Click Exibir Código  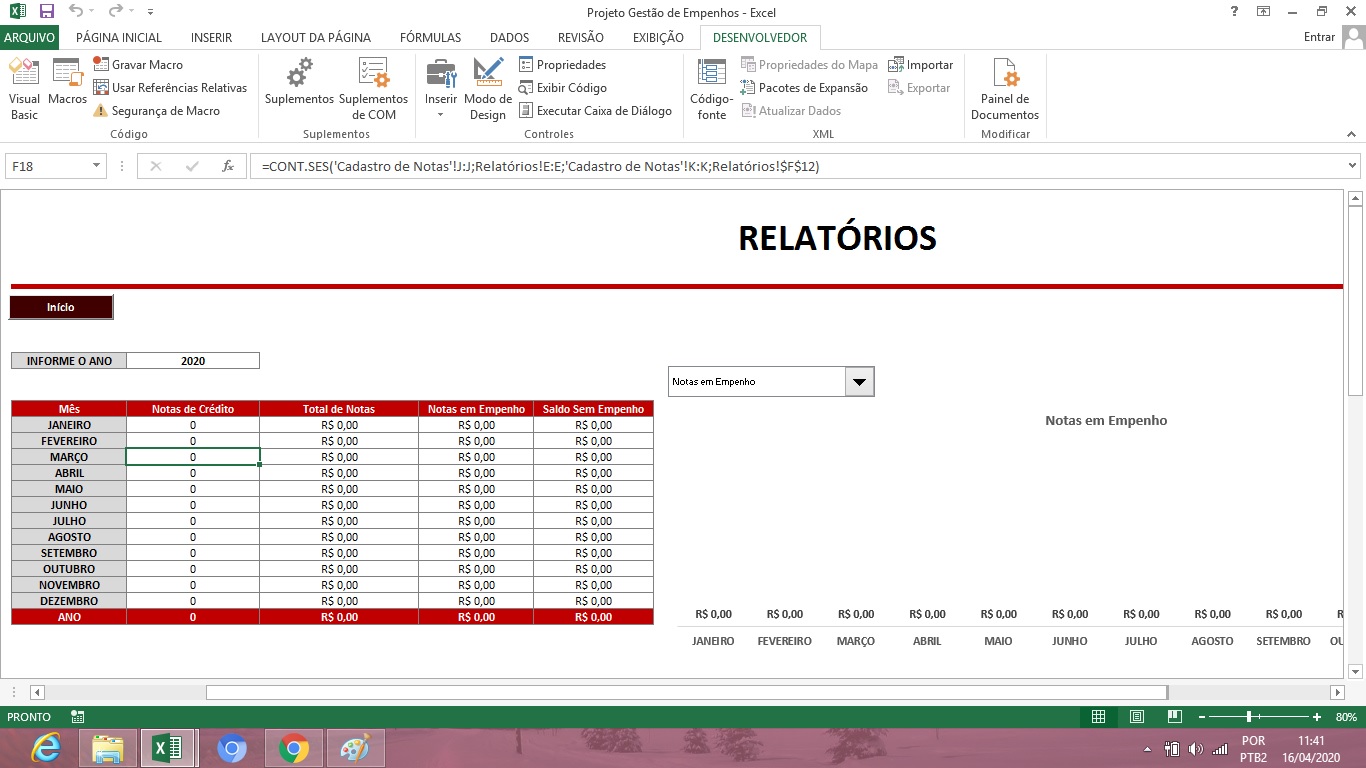tap(562, 88)
